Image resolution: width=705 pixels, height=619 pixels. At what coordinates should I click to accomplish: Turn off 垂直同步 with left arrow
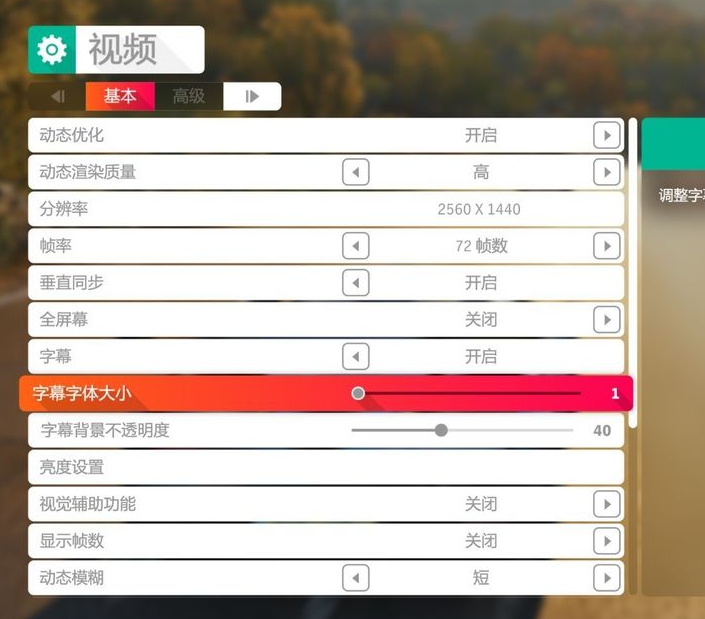pyautogui.click(x=356, y=283)
